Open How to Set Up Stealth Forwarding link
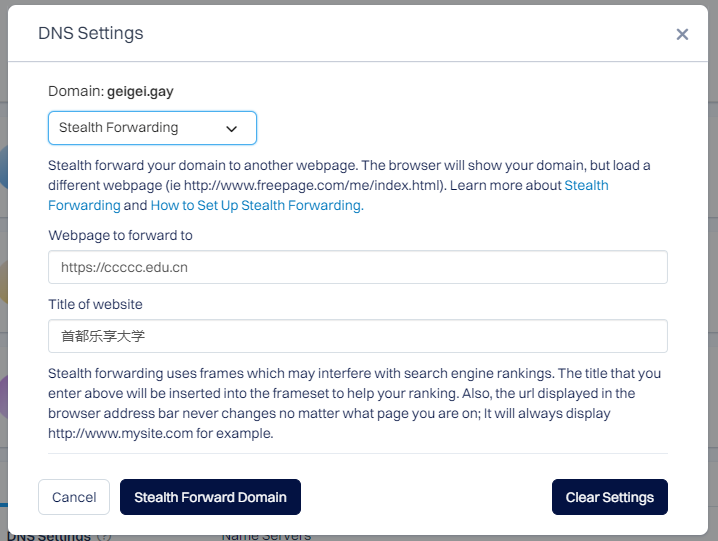The image size is (718, 541). click(257, 205)
